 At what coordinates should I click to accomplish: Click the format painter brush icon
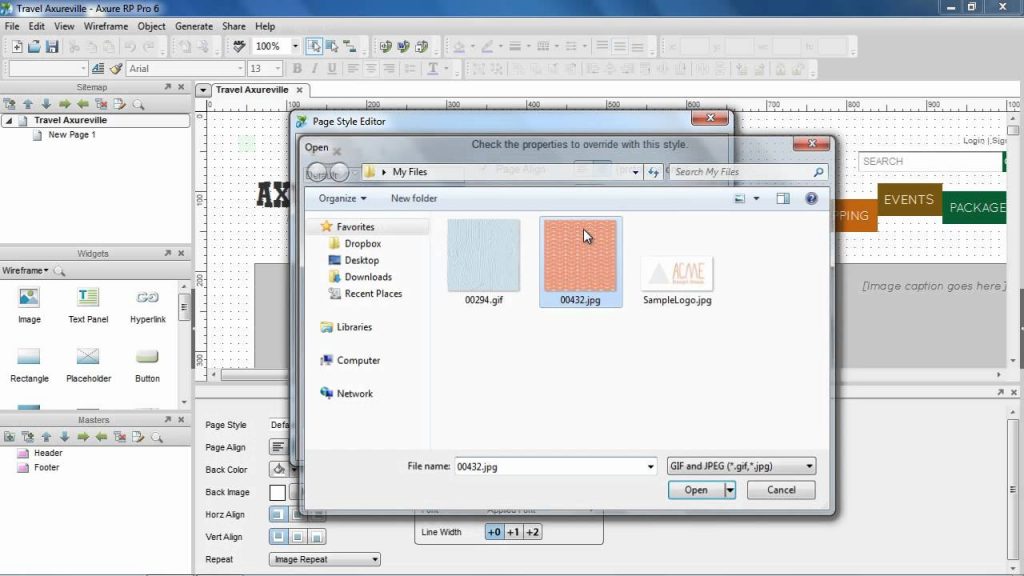[116, 69]
